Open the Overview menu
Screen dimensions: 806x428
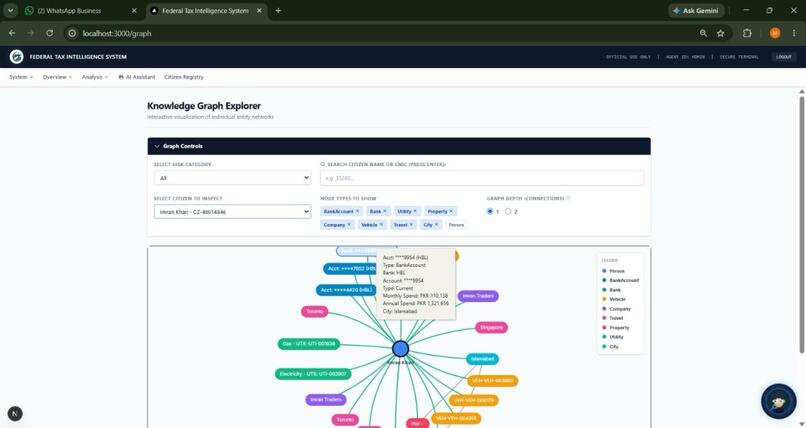click(x=57, y=77)
